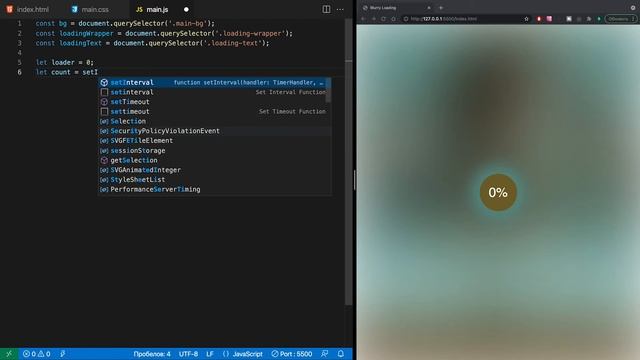Open browser tab search at top right

(633, 8)
